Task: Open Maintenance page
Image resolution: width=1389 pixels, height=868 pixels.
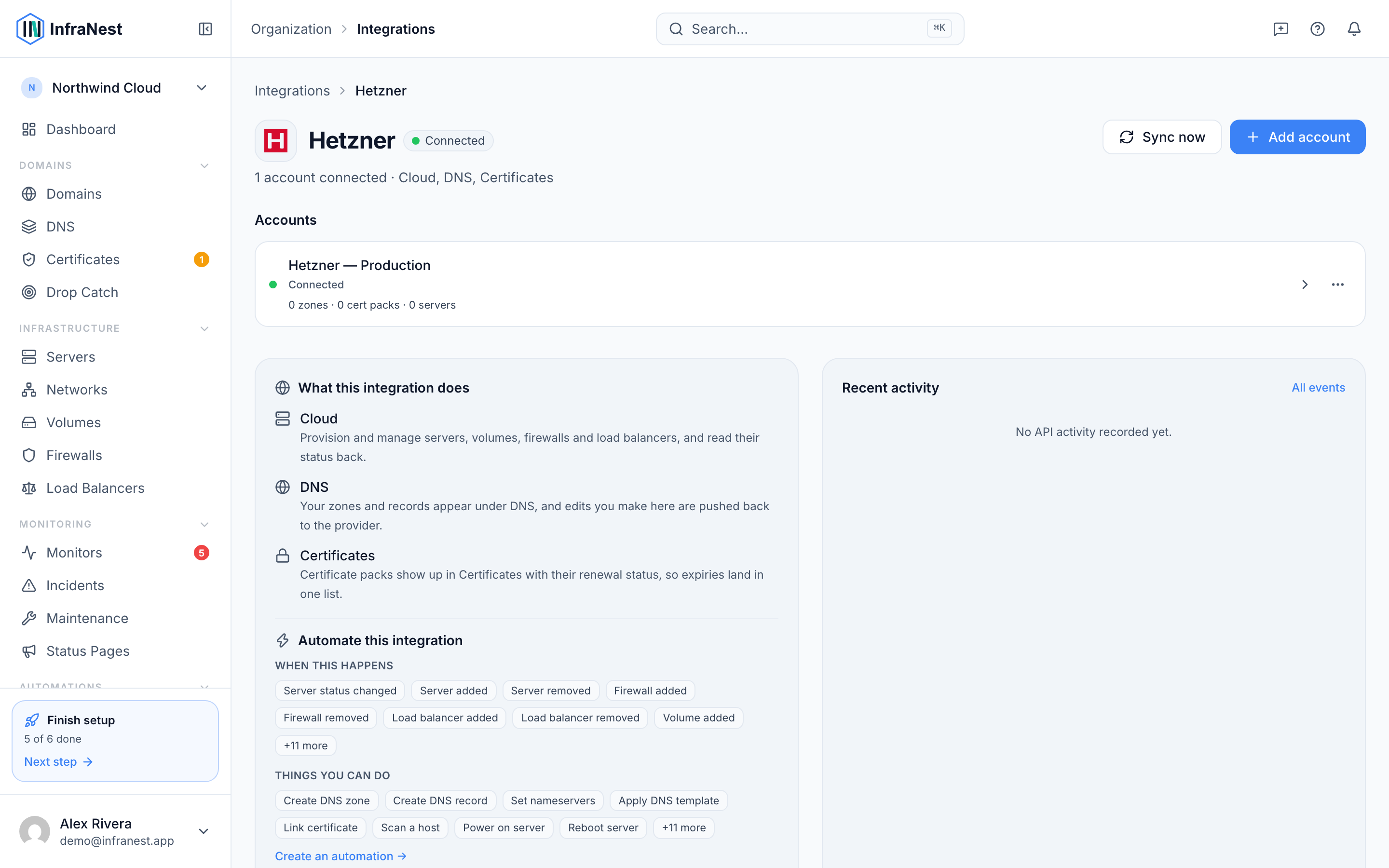Action: [115, 618]
